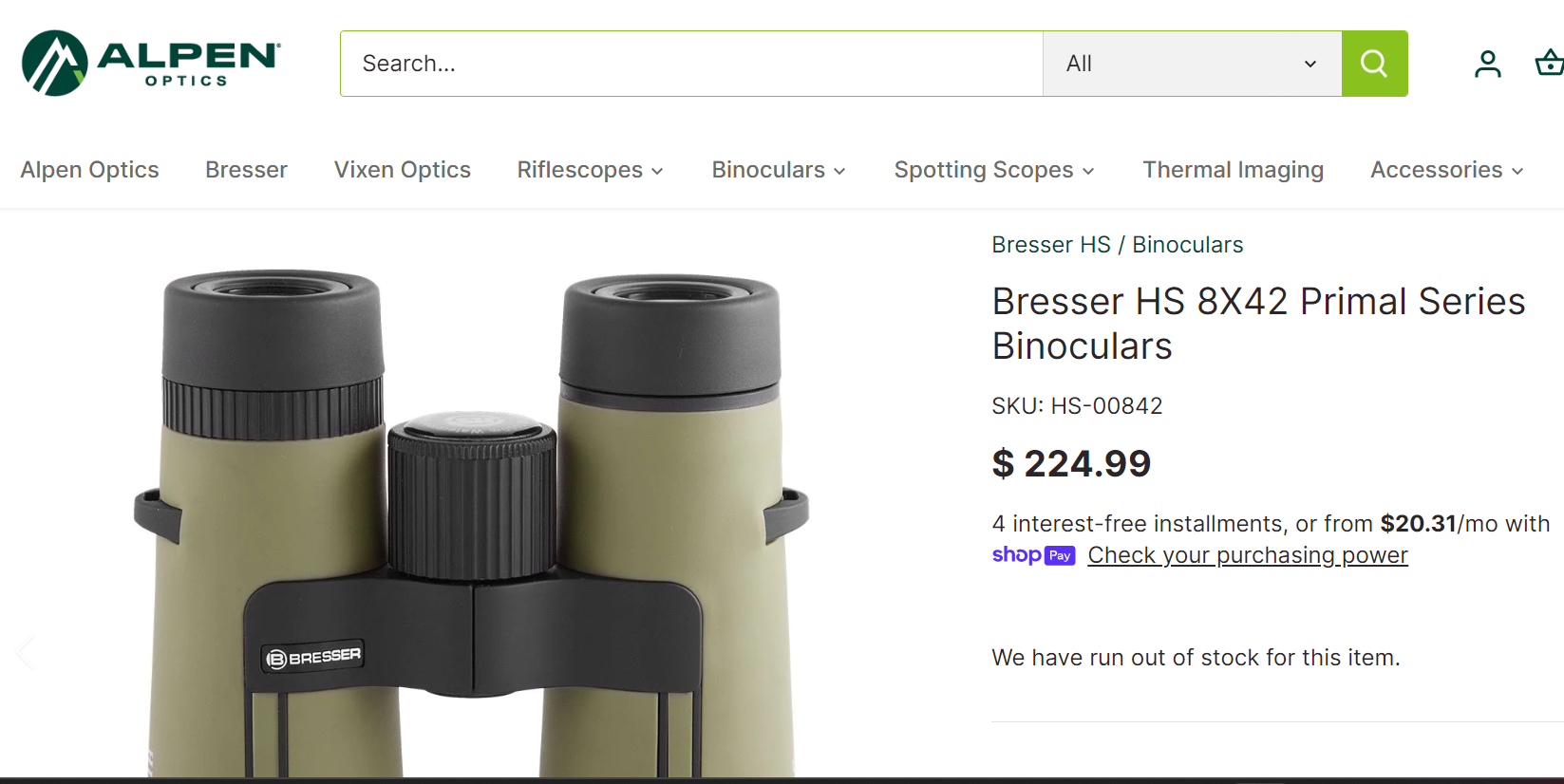Open the Thermal Imaging page
The width and height of the screenshot is (1564, 784).
[x=1233, y=169]
